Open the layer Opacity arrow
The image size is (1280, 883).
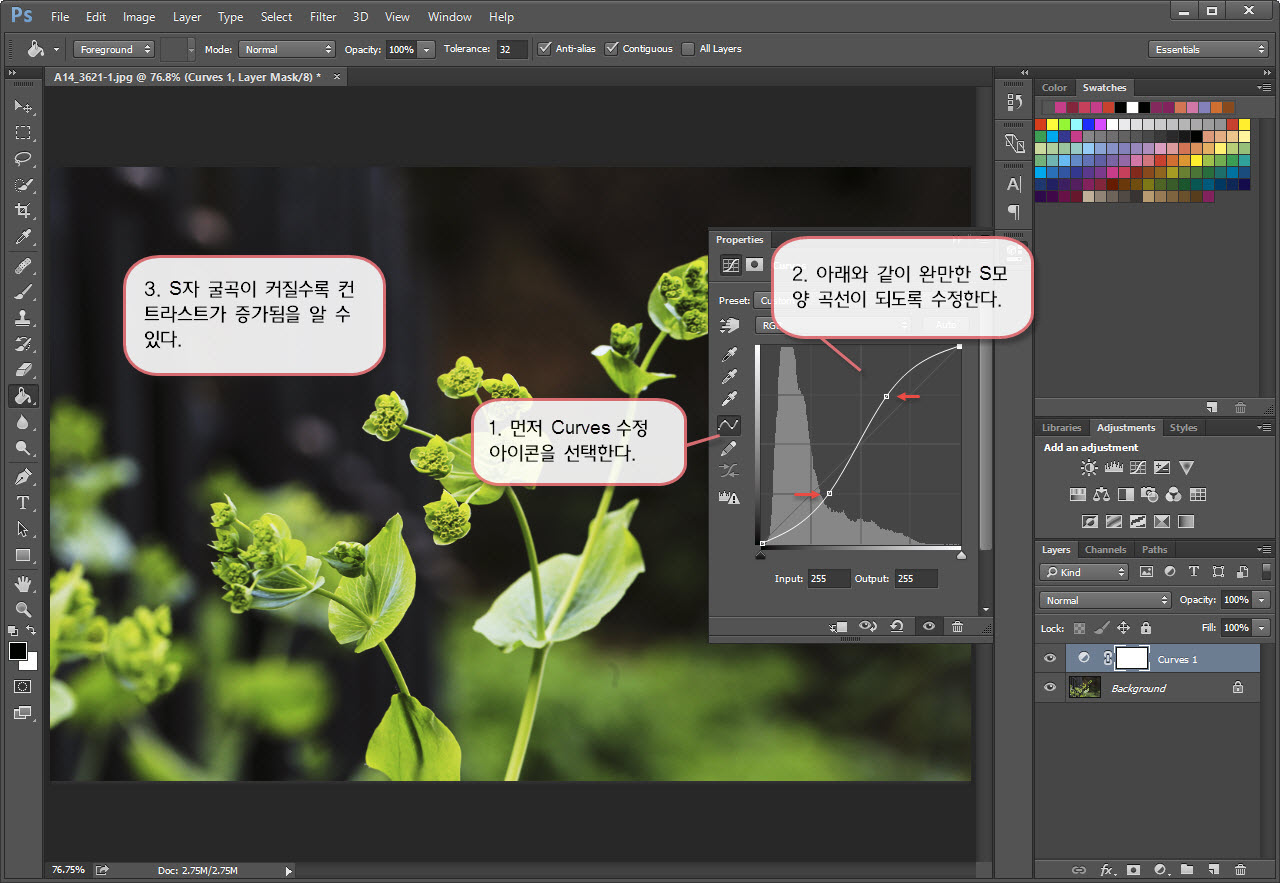pyautogui.click(x=1262, y=600)
